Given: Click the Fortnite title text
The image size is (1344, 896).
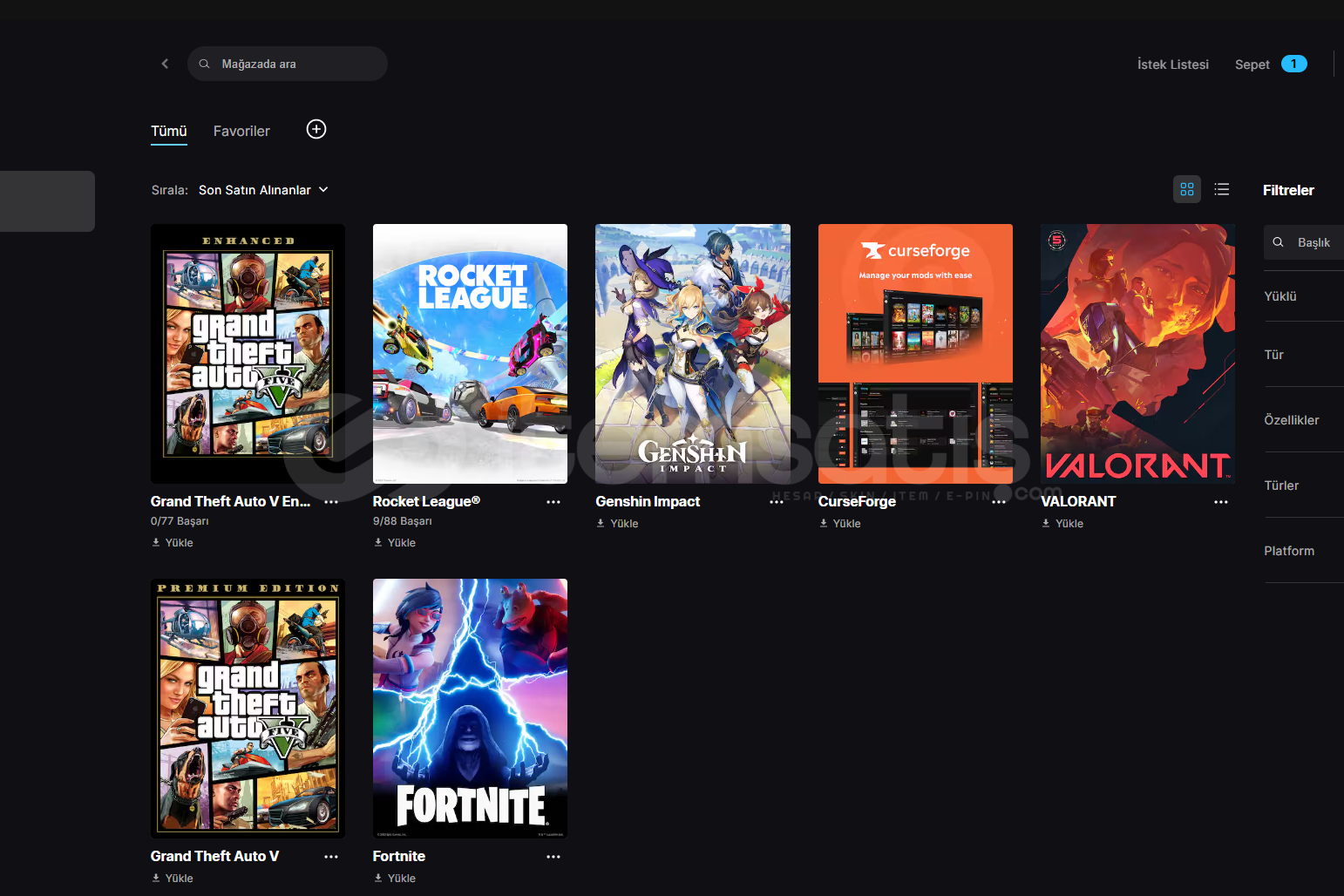Looking at the screenshot, I should pyautogui.click(x=399, y=856).
